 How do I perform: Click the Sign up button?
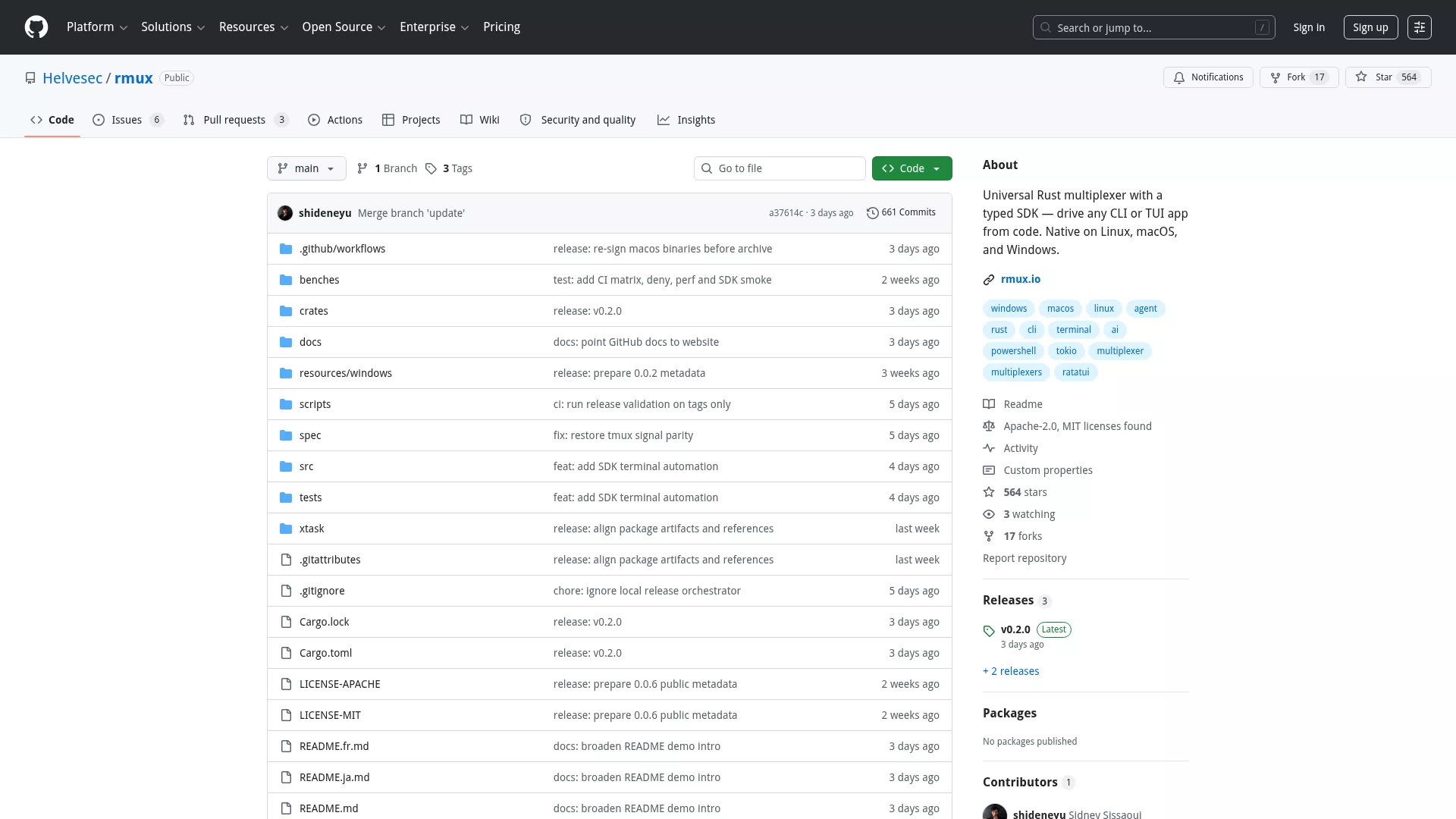point(1370,27)
